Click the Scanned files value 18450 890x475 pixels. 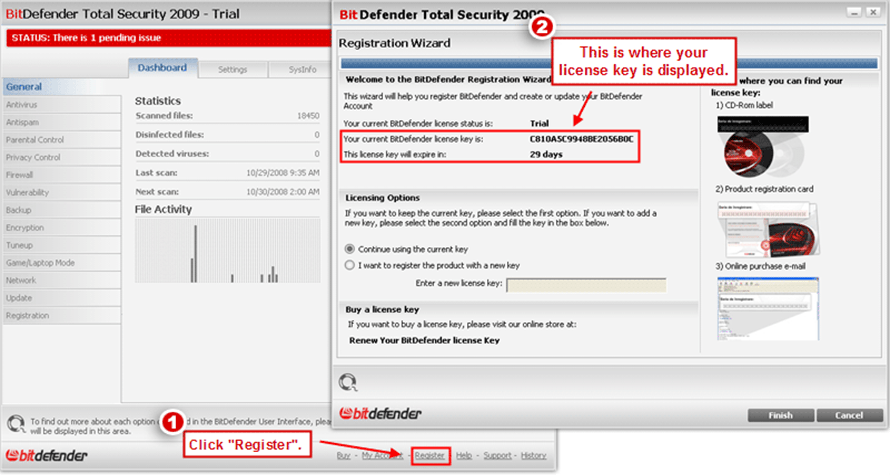(x=308, y=116)
